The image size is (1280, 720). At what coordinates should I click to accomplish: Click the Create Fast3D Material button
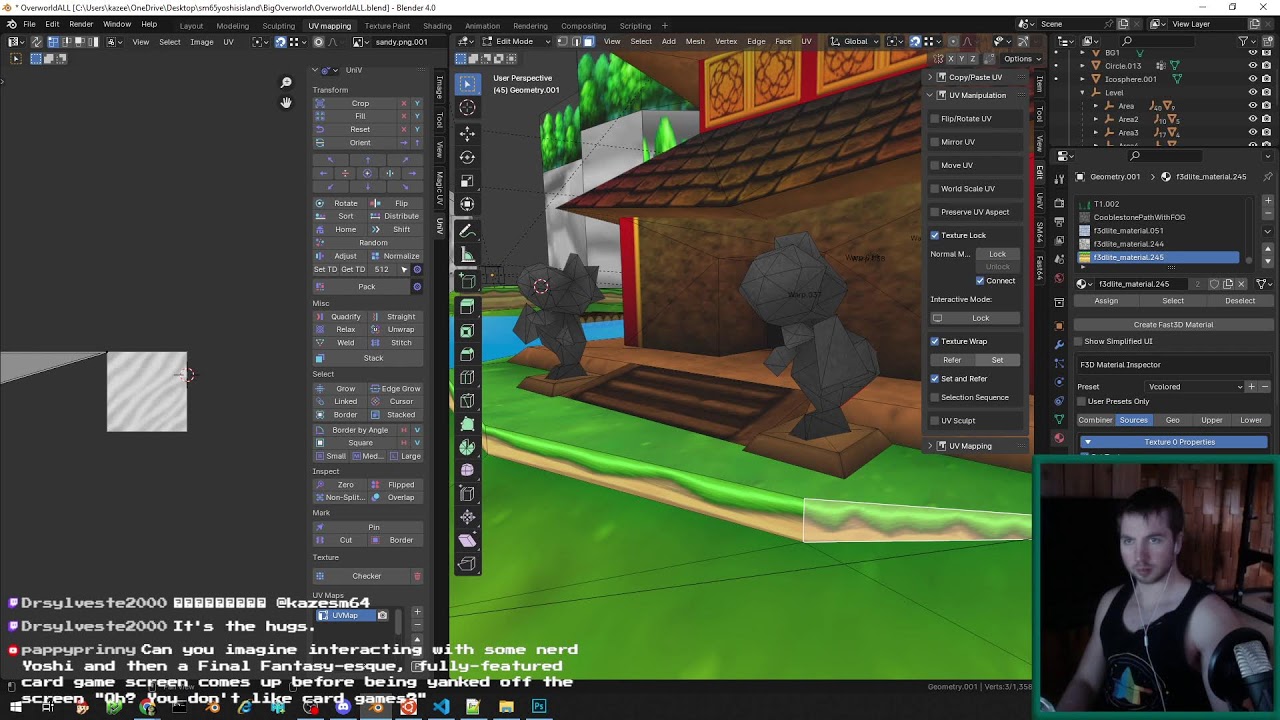click(1173, 325)
